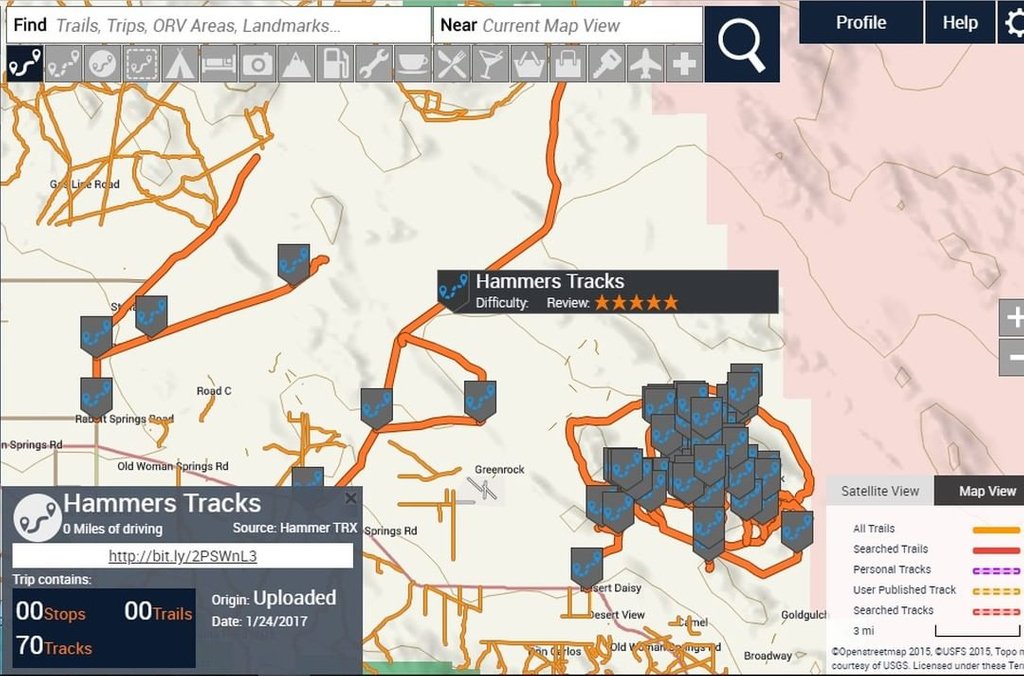Image resolution: width=1024 pixels, height=676 pixels.
Task: Click the Near Current Map View field
Action: pyautogui.click(x=568, y=25)
